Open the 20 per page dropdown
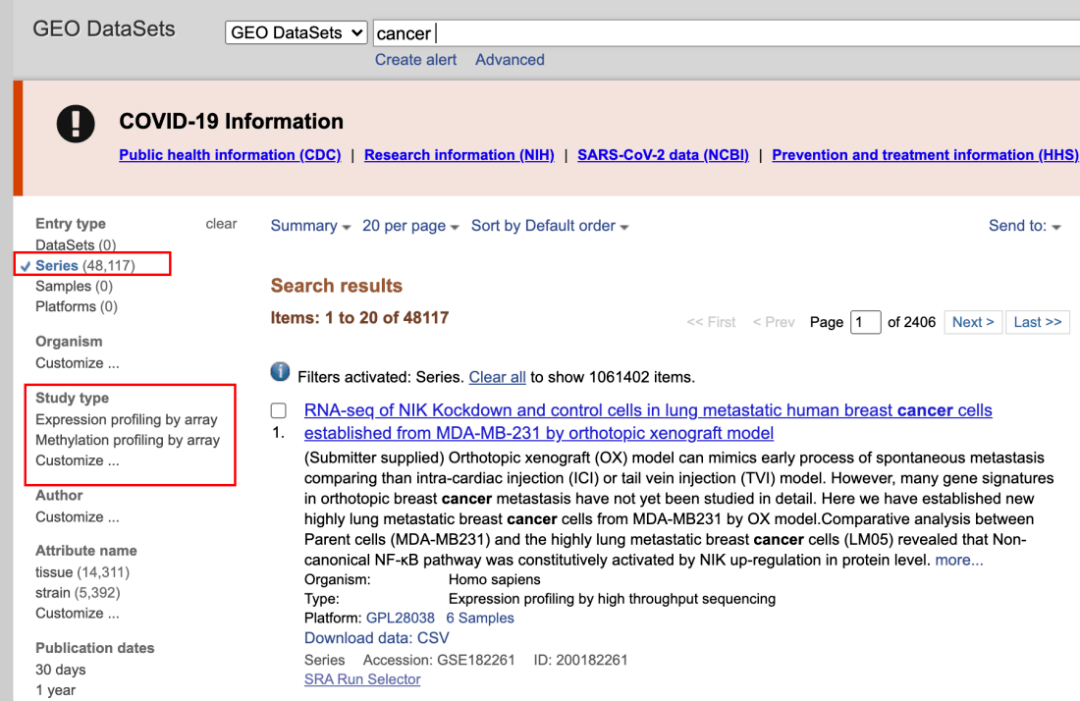This screenshot has height=701, width=1080. (x=411, y=226)
